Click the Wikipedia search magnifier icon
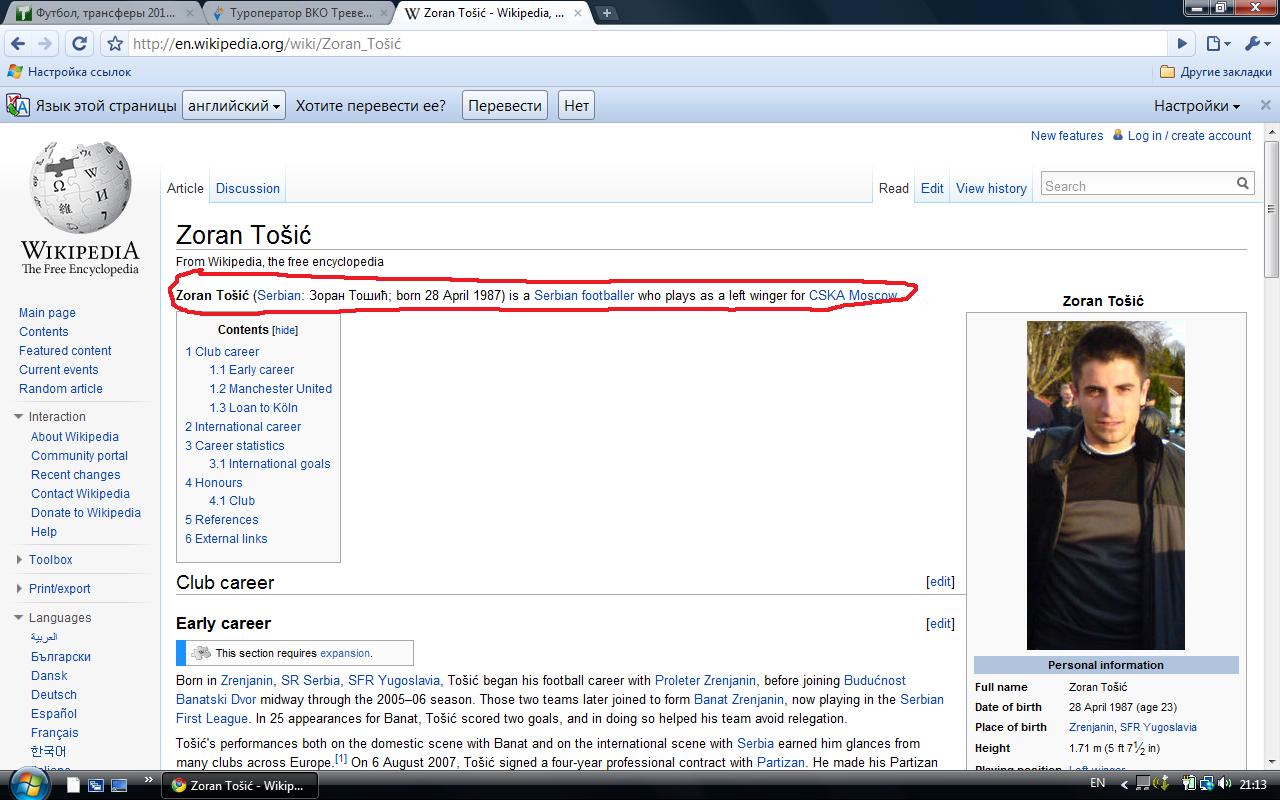Viewport: 1280px width, 800px height. coord(1243,184)
